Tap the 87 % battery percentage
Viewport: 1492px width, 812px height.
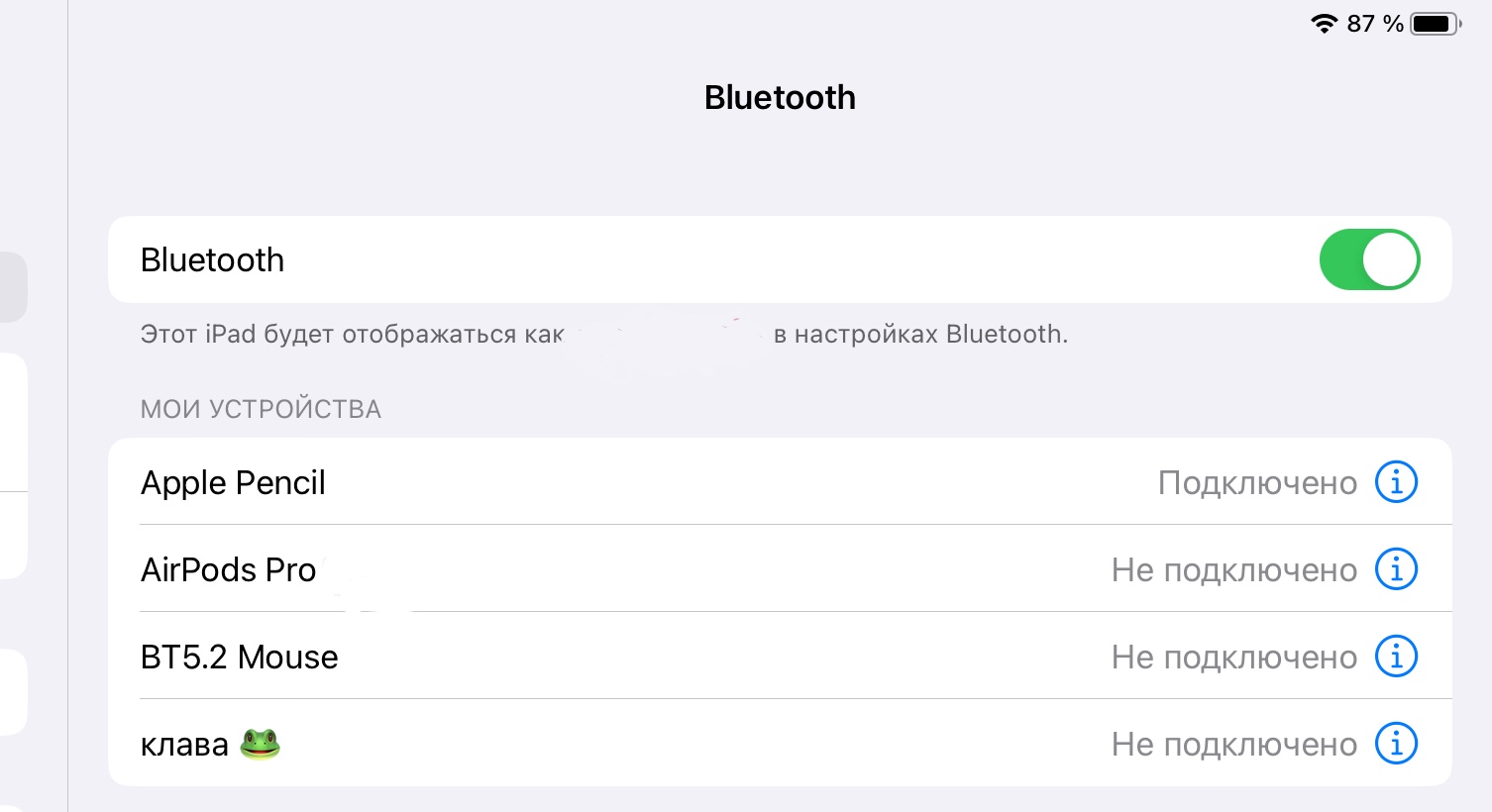(x=1375, y=24)
